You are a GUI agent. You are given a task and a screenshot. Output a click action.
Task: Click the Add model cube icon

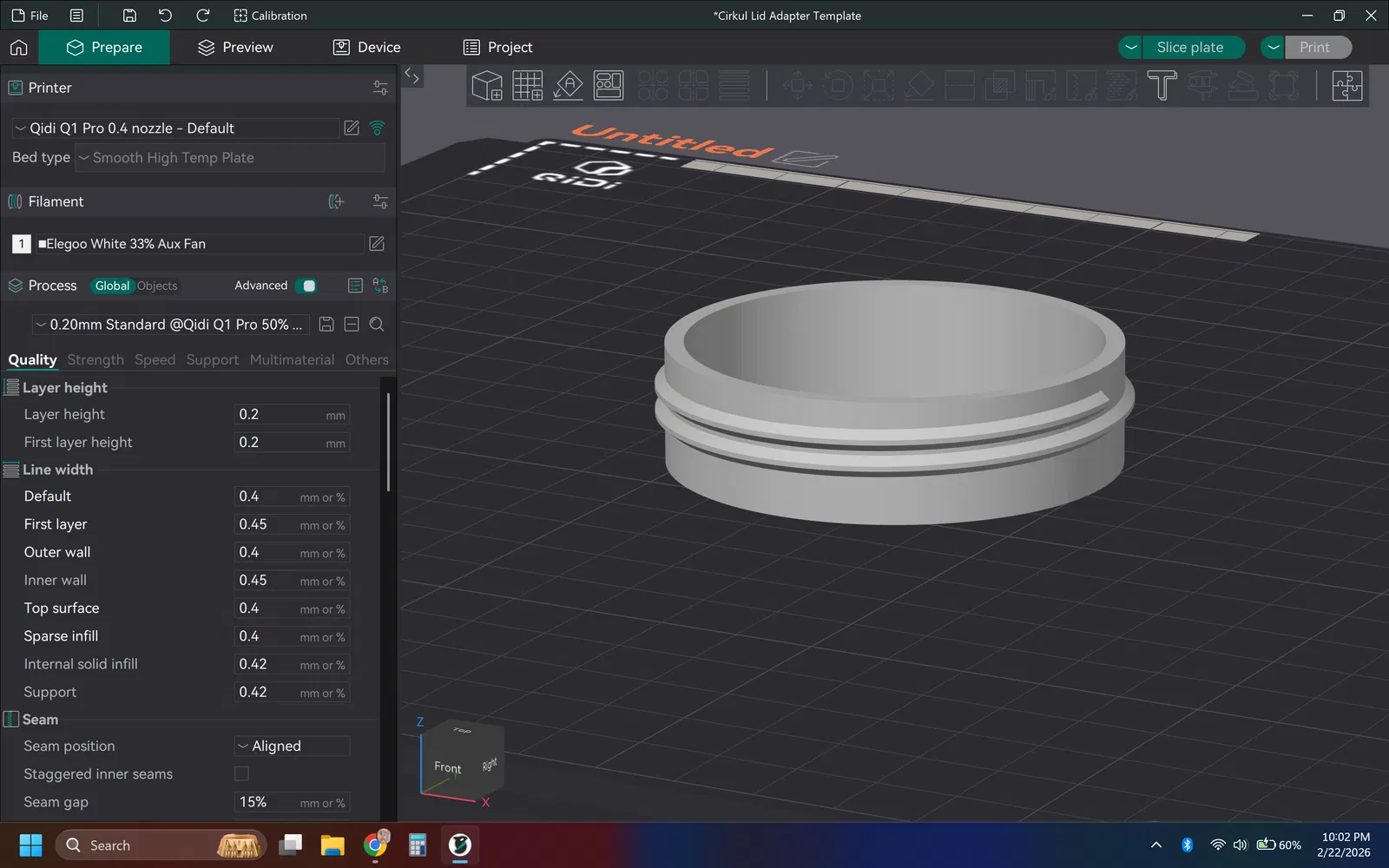[x=486, y=86]
